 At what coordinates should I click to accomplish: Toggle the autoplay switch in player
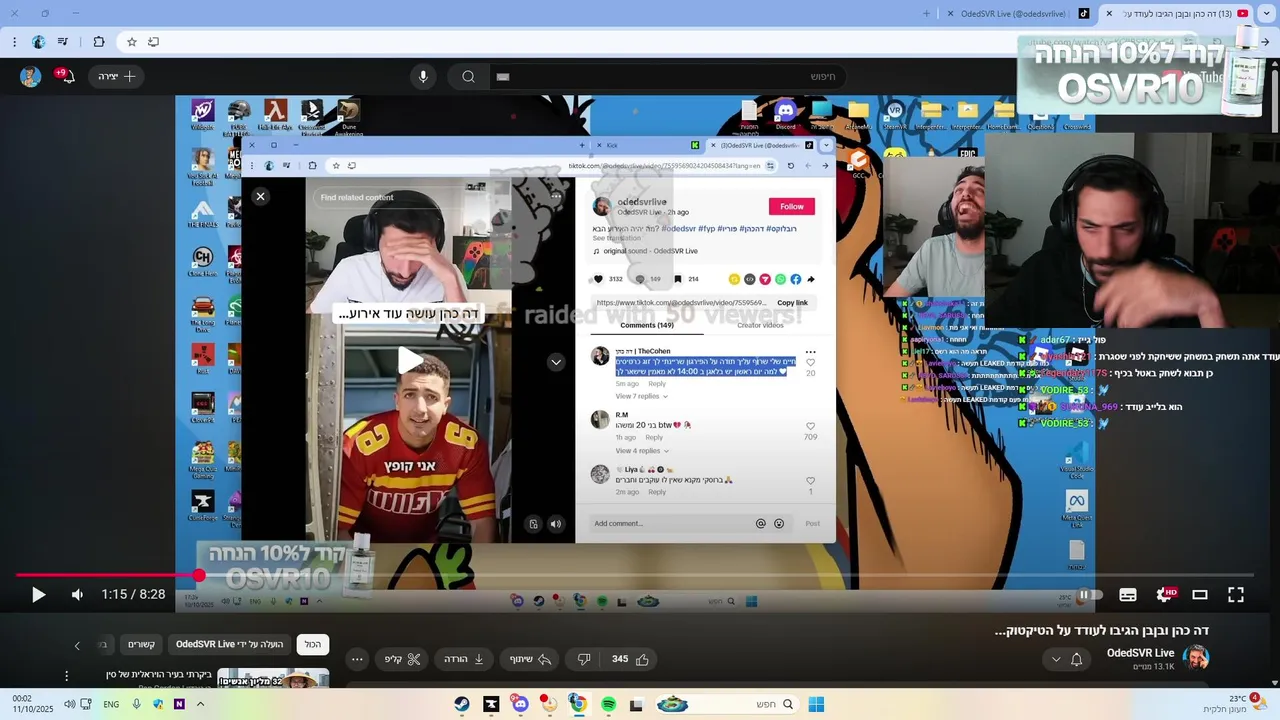tap(1090, 595)
